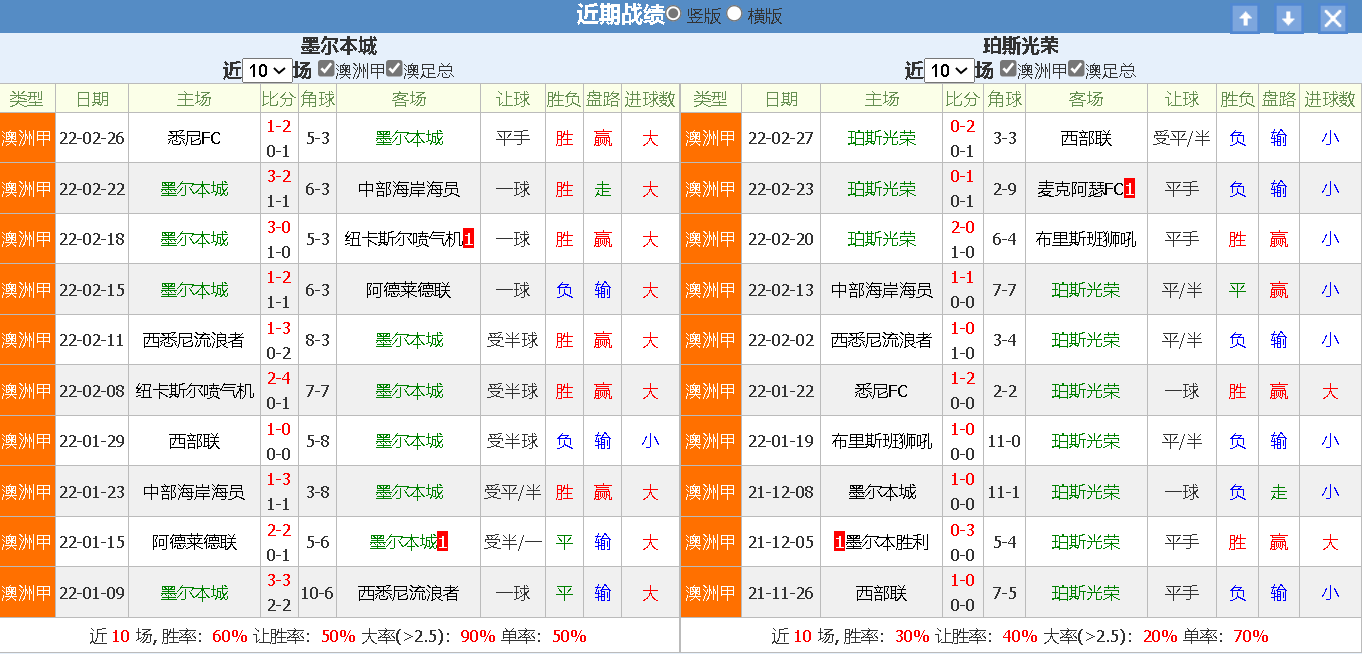Image resolution: width=1362 pixels, height=654 pixels.
Task: Select the 竖版 vertical layout radio
Action: point(674,14)
